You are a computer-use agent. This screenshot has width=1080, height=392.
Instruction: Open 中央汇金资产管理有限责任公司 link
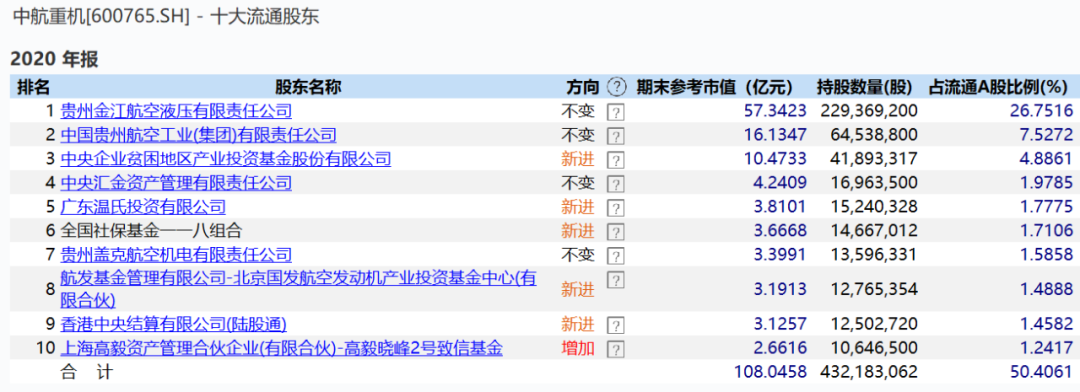tap(176, 183)
